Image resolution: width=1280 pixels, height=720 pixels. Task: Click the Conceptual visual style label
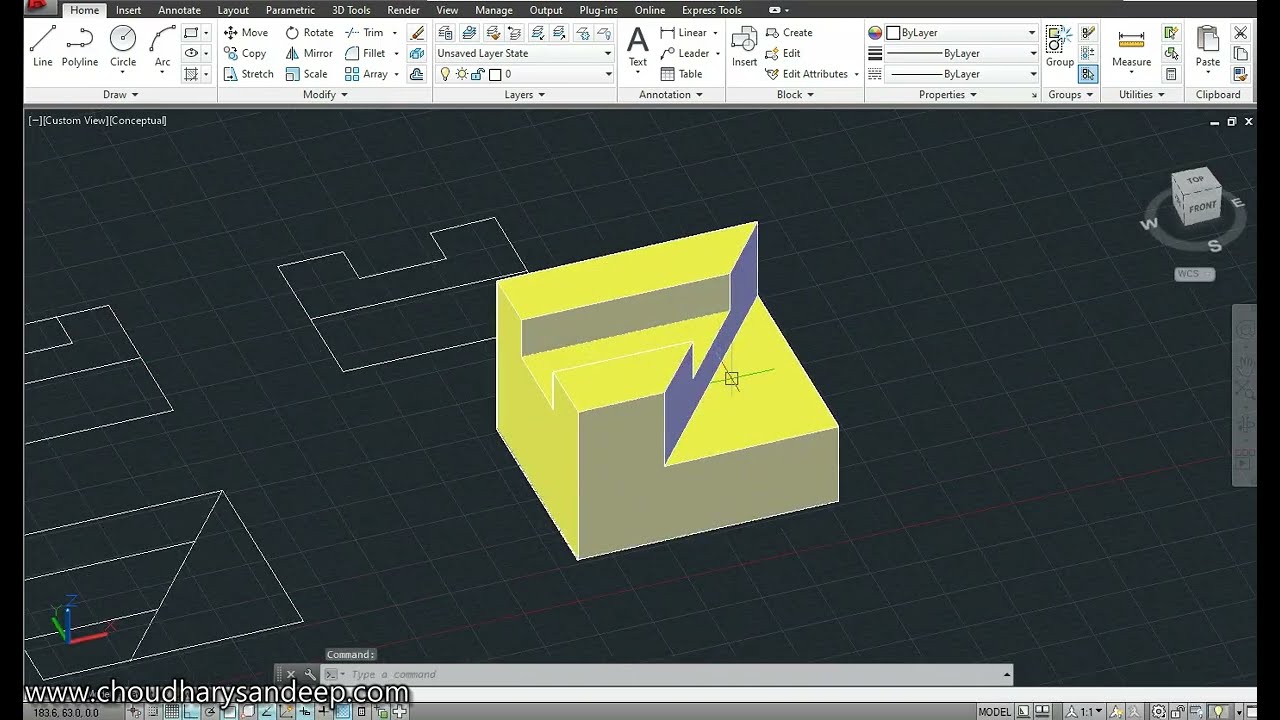[138, 120]
